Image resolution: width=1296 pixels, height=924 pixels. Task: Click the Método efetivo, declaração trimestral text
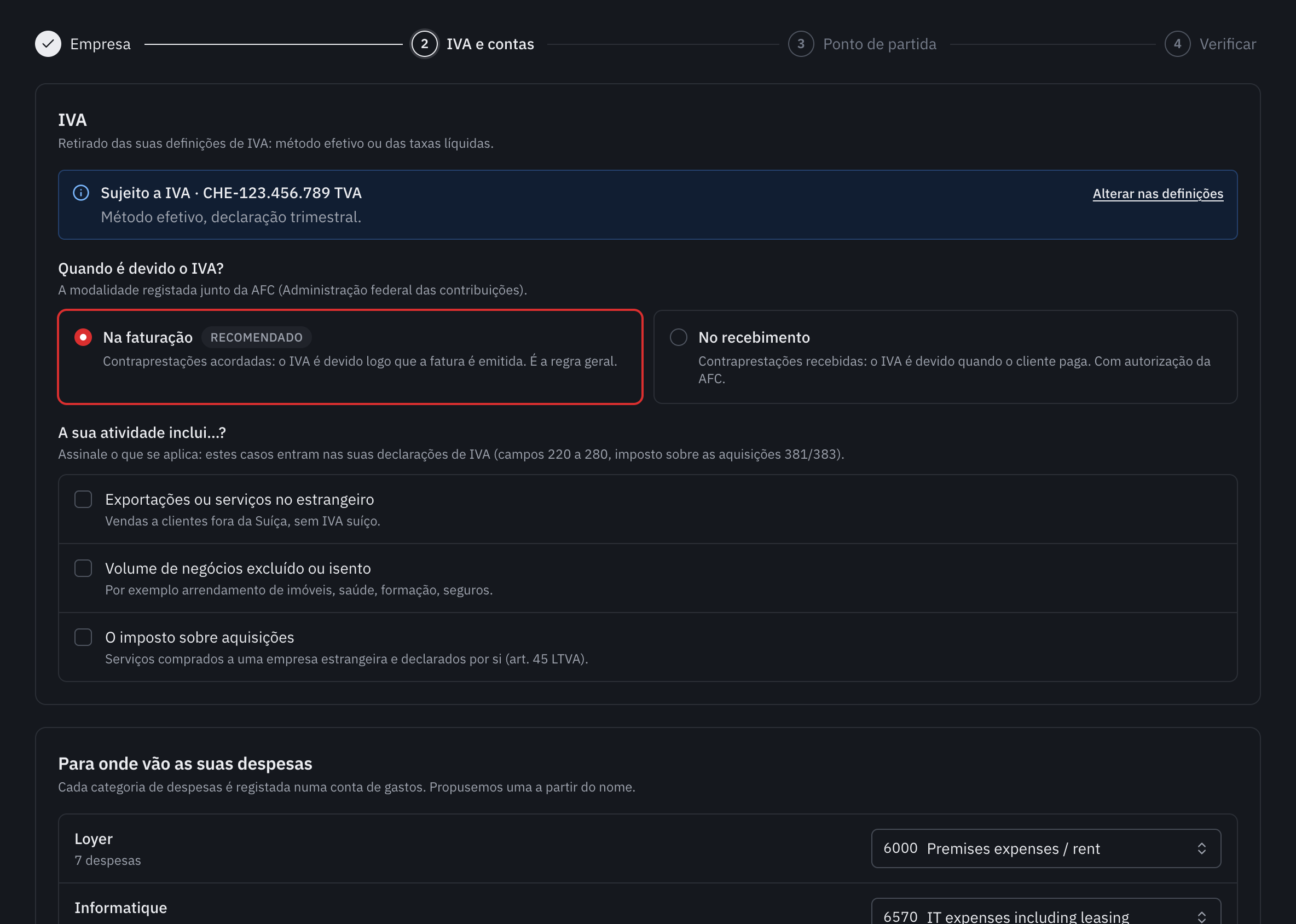231,217
